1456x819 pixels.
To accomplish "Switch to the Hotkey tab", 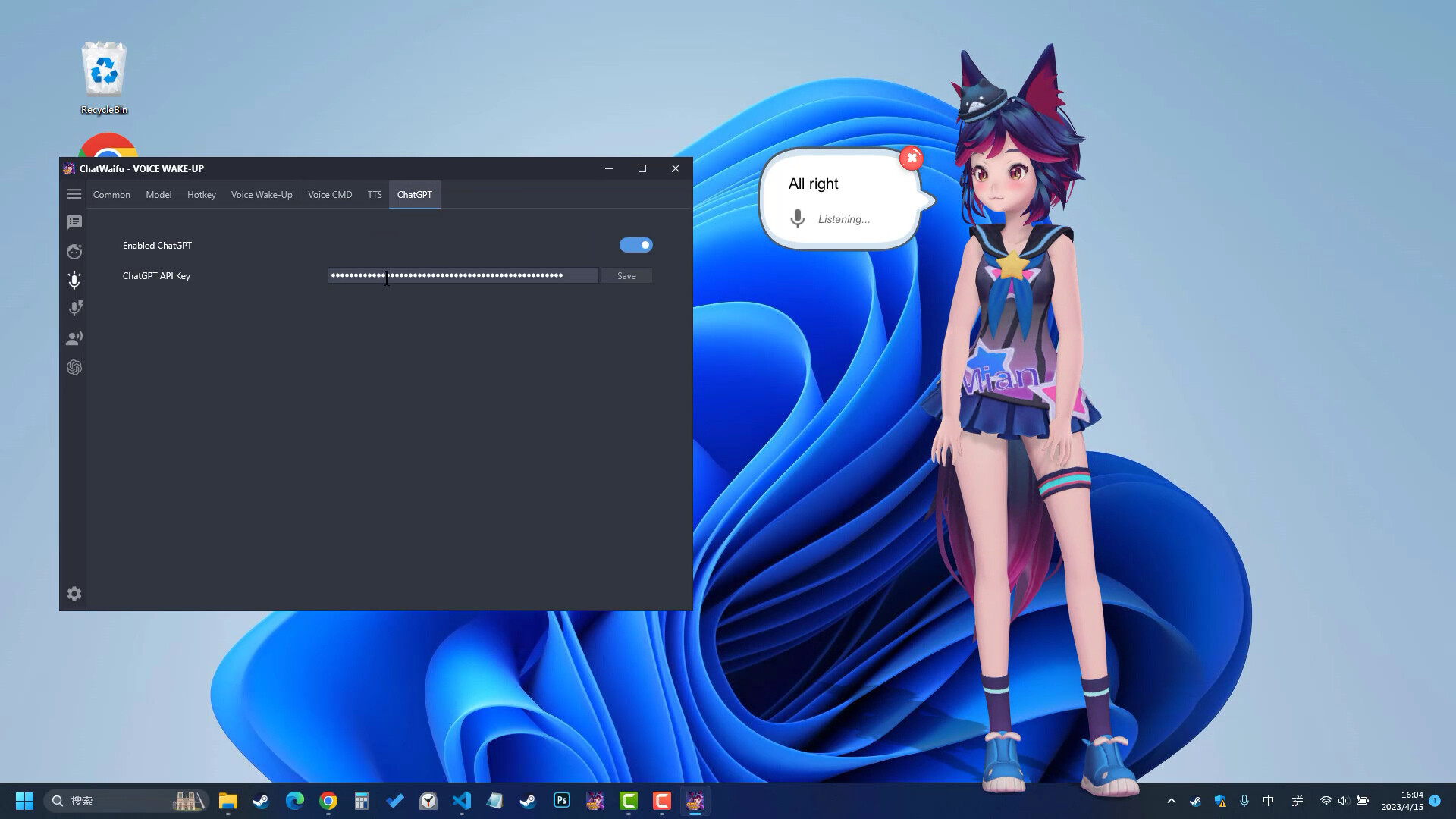I will pos(201,195).
